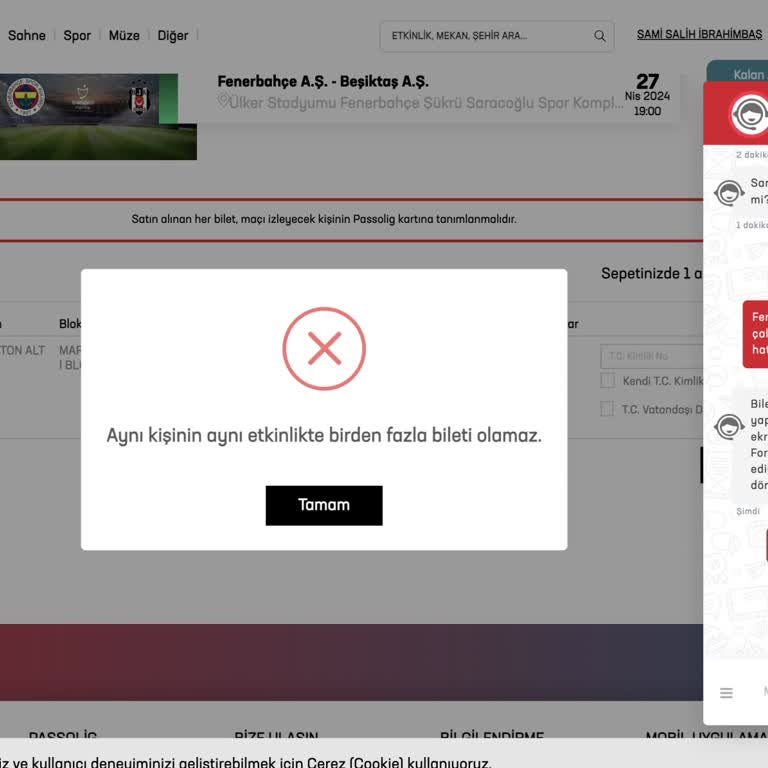Click the red error X icon in the dialog
Screen dimensions: 768x768
(x=324, y=348)
